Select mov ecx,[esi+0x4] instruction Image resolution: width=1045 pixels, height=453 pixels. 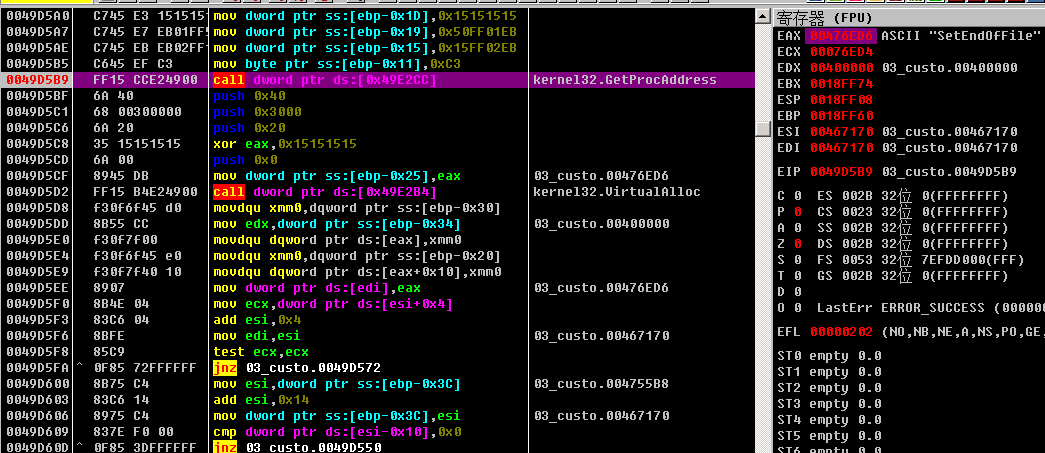pyautogui.click(x=333, y=303)
